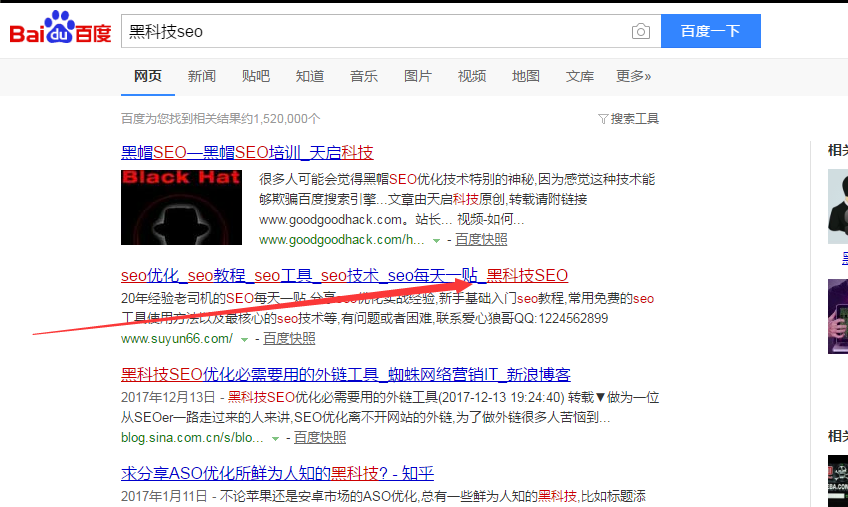The image size is (848, 507).
Task: Expand the 更多» tab menu
Action: point(633,76)
